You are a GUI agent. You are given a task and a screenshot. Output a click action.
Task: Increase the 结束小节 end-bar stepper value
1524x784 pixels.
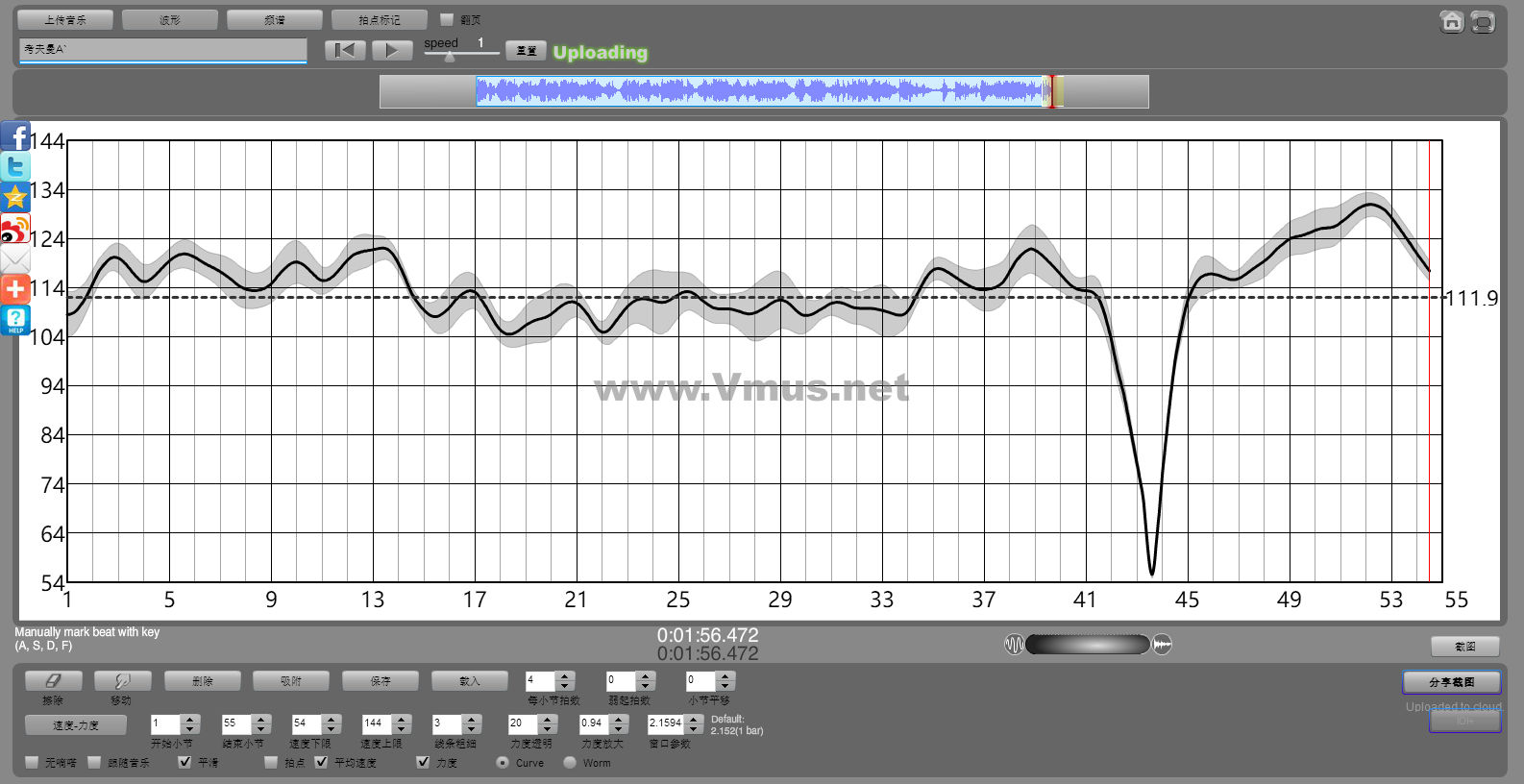tap(261, 719)
